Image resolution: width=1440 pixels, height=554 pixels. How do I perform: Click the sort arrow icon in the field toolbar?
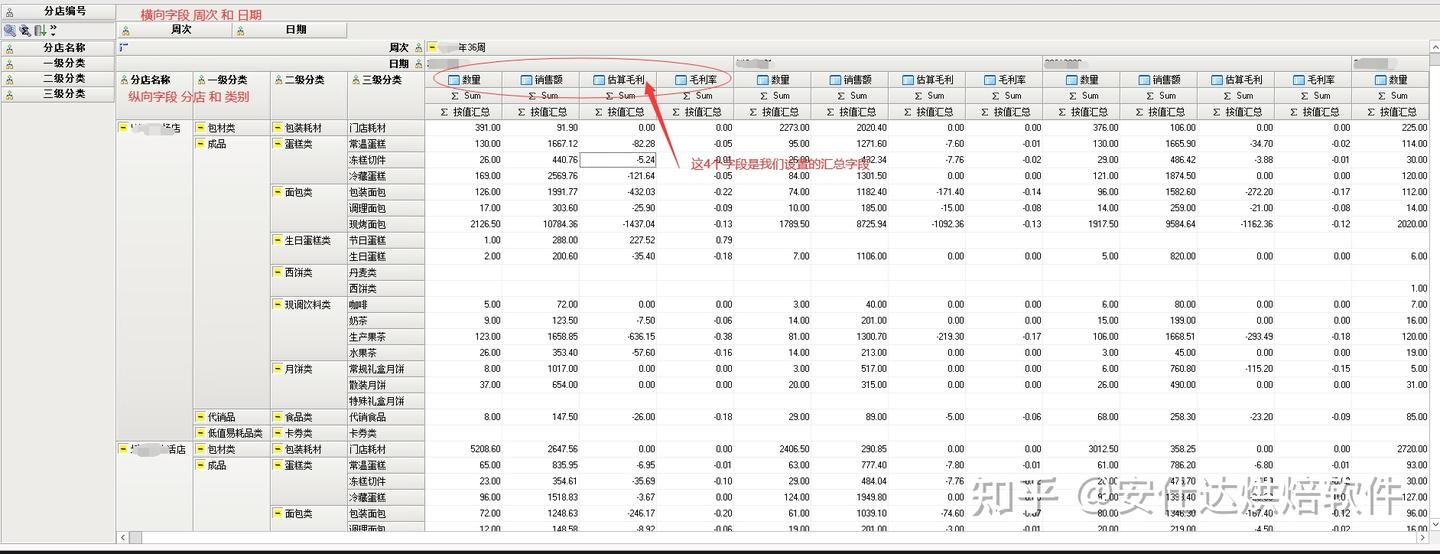pyautogui.click(x=39, y=31)
